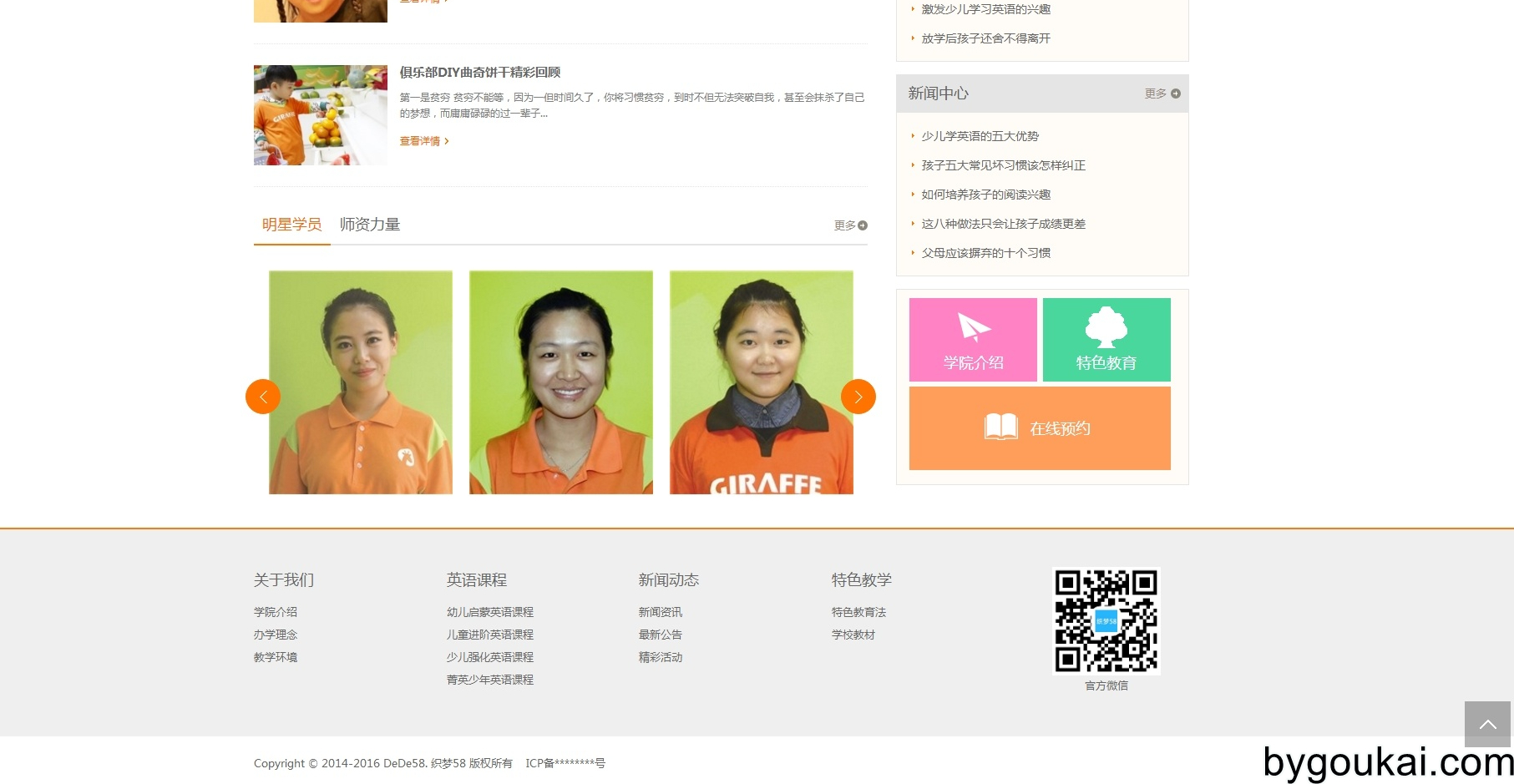Open footer link 儿童进阶英语课程
Viewport: 1514px width, 784px height.
(x=490, y=635)
